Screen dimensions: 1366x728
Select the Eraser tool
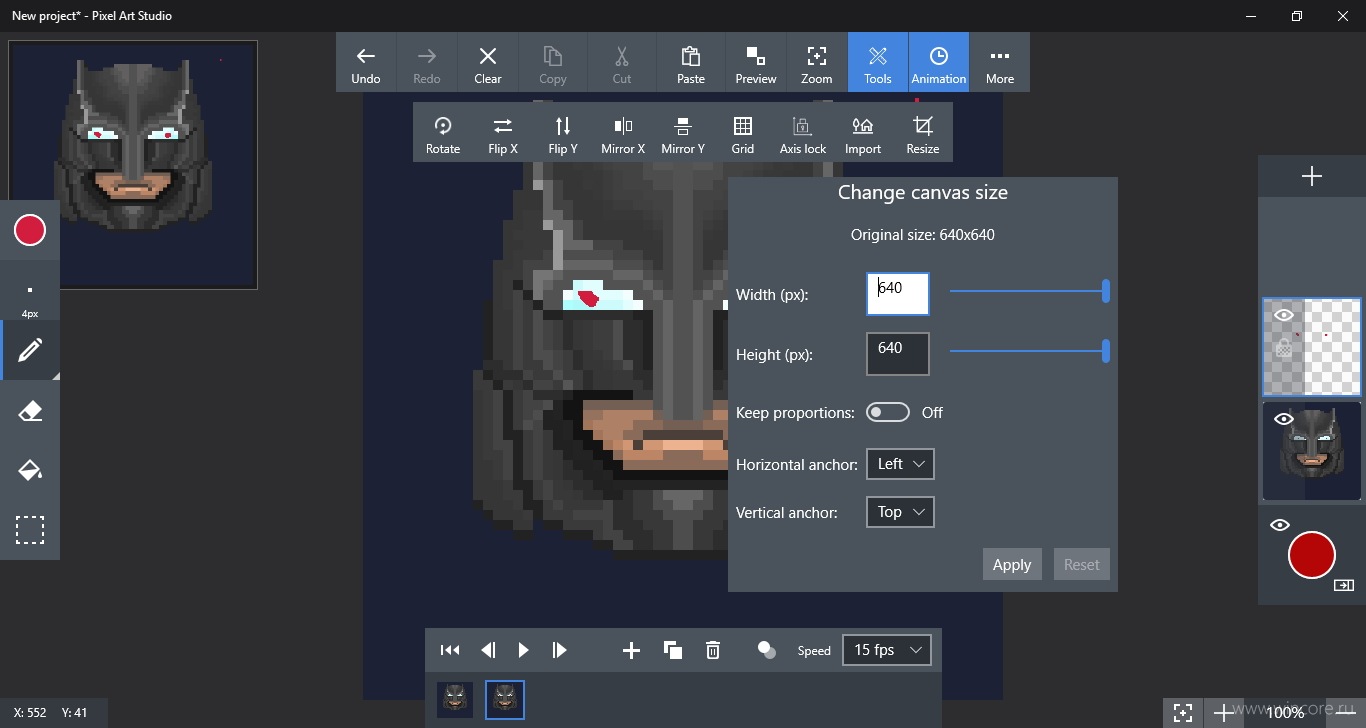[30, 411]
